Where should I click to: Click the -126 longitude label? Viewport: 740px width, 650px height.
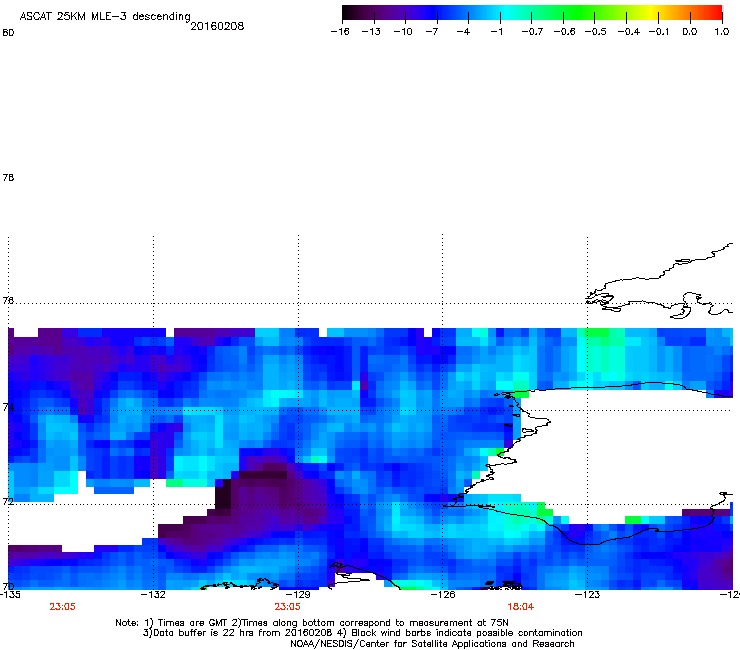443,595
